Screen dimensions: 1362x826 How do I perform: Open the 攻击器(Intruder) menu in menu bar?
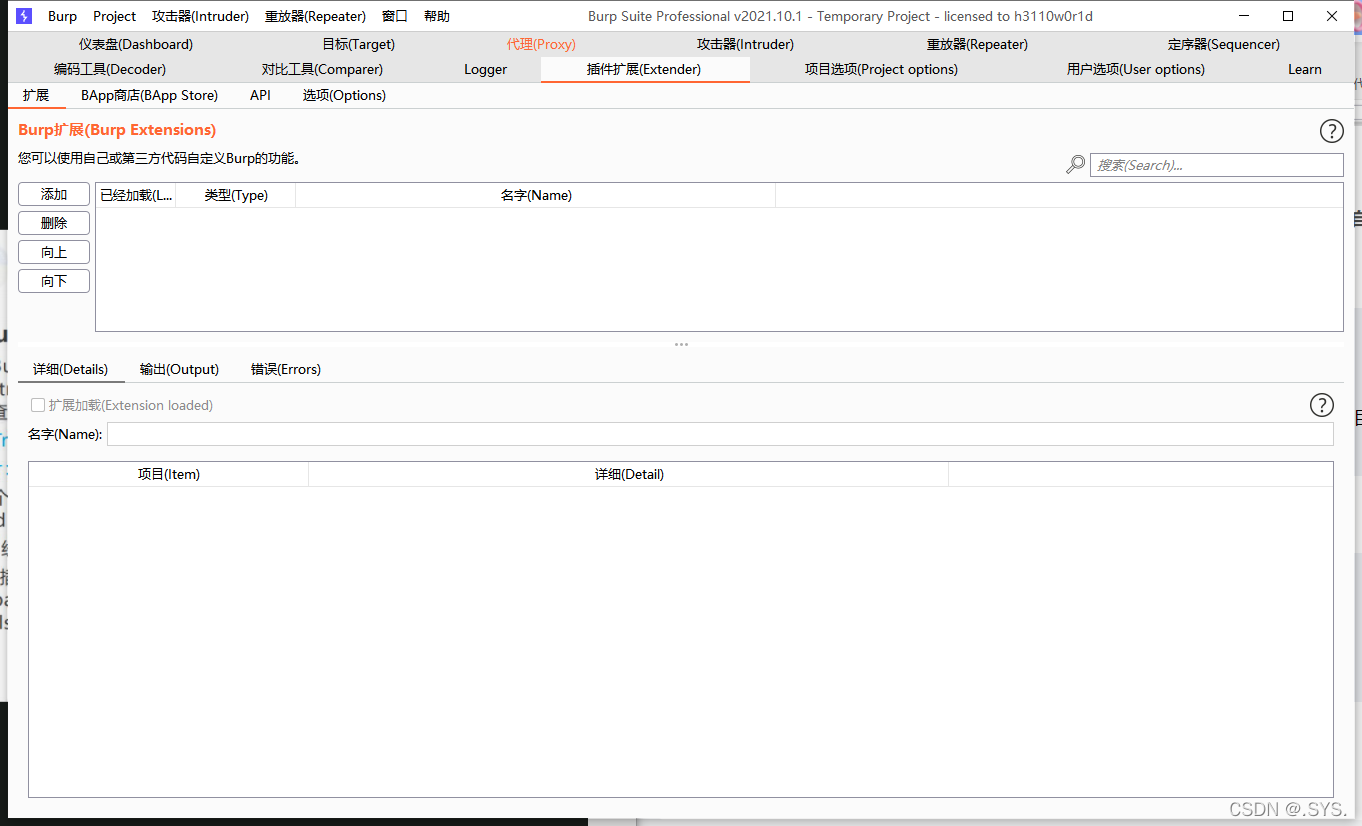tap(200, 16)
